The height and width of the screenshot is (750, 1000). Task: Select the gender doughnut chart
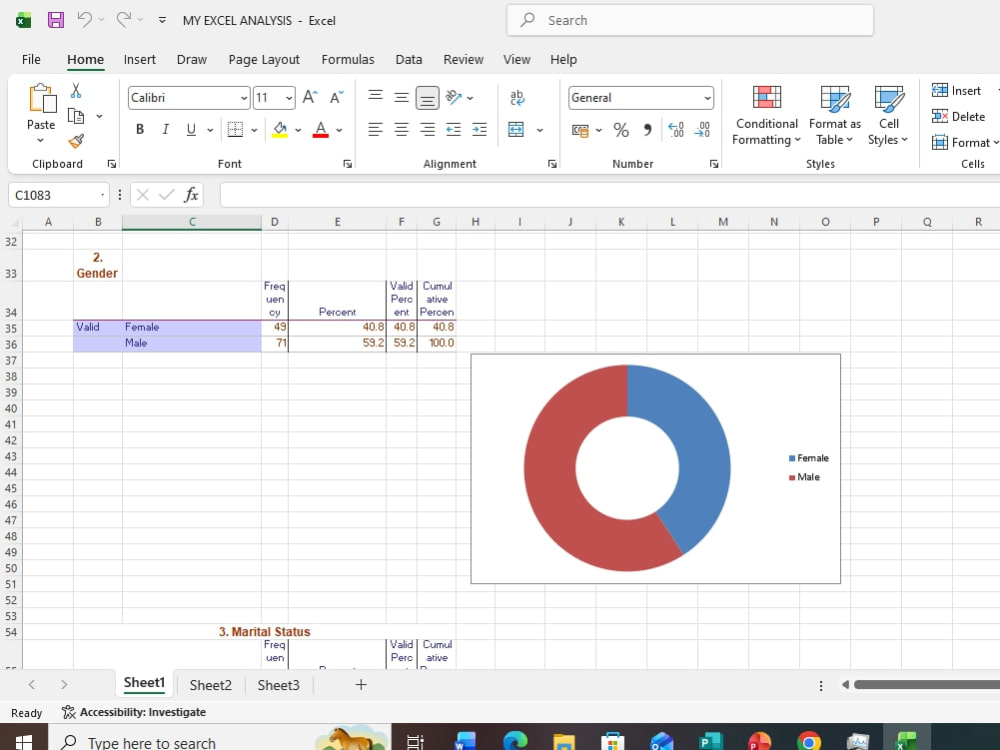656,469
